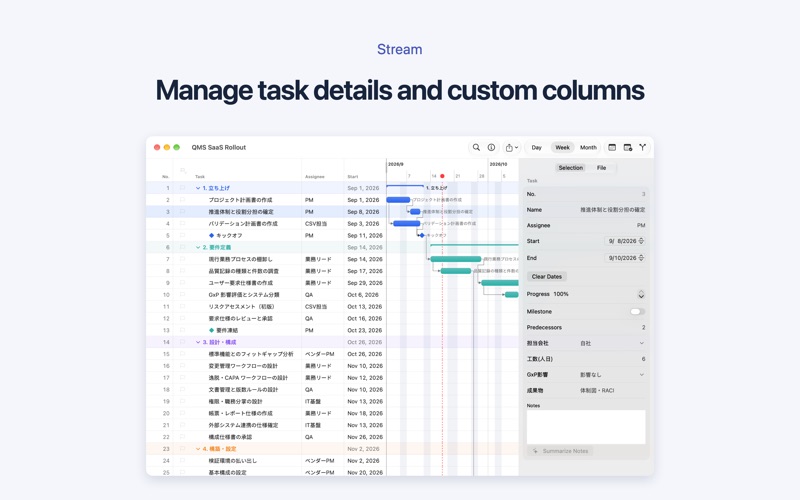Click the flag icon in row 7

point(183,259)
